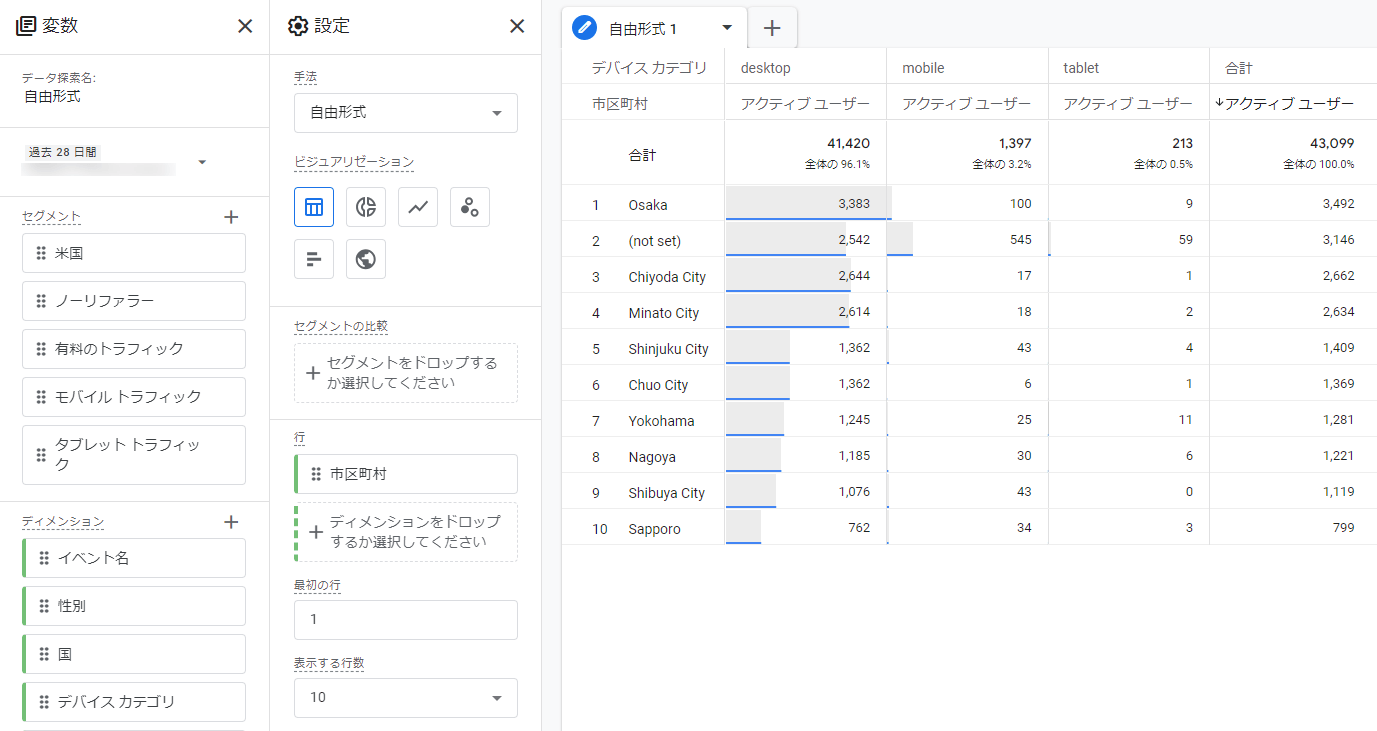The width and height of the screenshot is (1377, 731).
Task: Switch to bar chart visualization
Action: 314,259
